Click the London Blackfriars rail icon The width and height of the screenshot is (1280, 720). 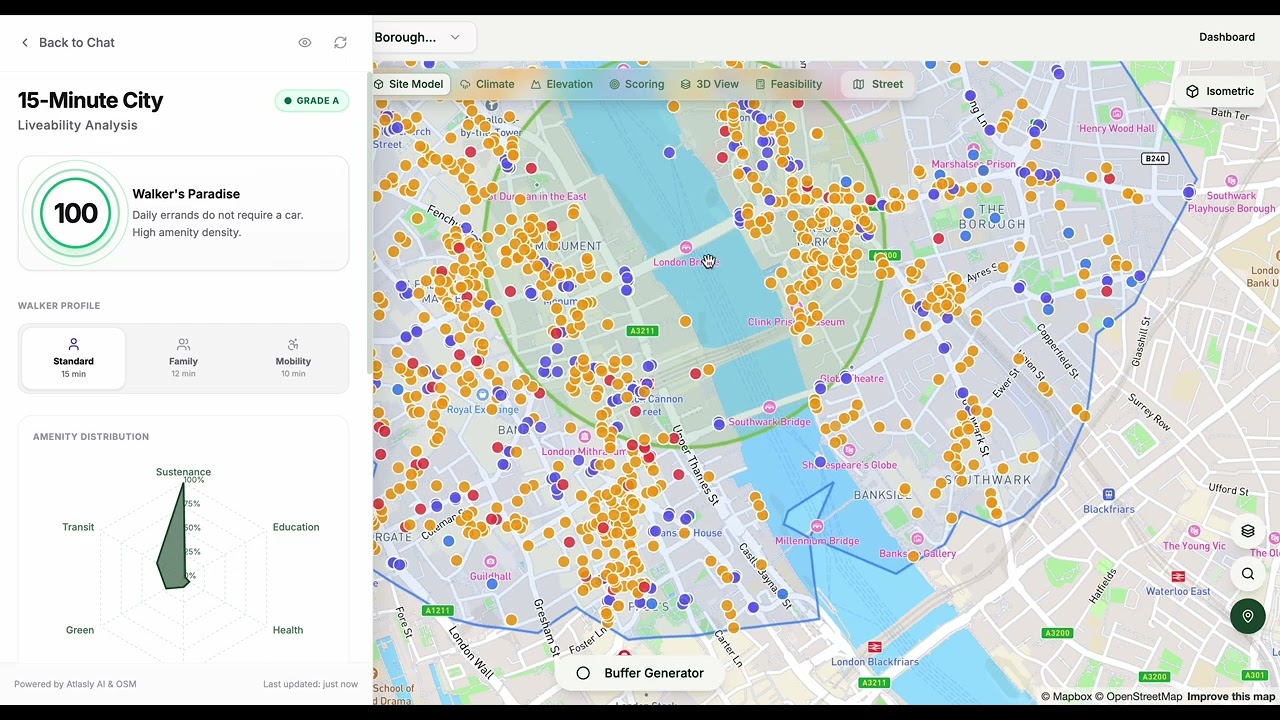pos(875,647)
